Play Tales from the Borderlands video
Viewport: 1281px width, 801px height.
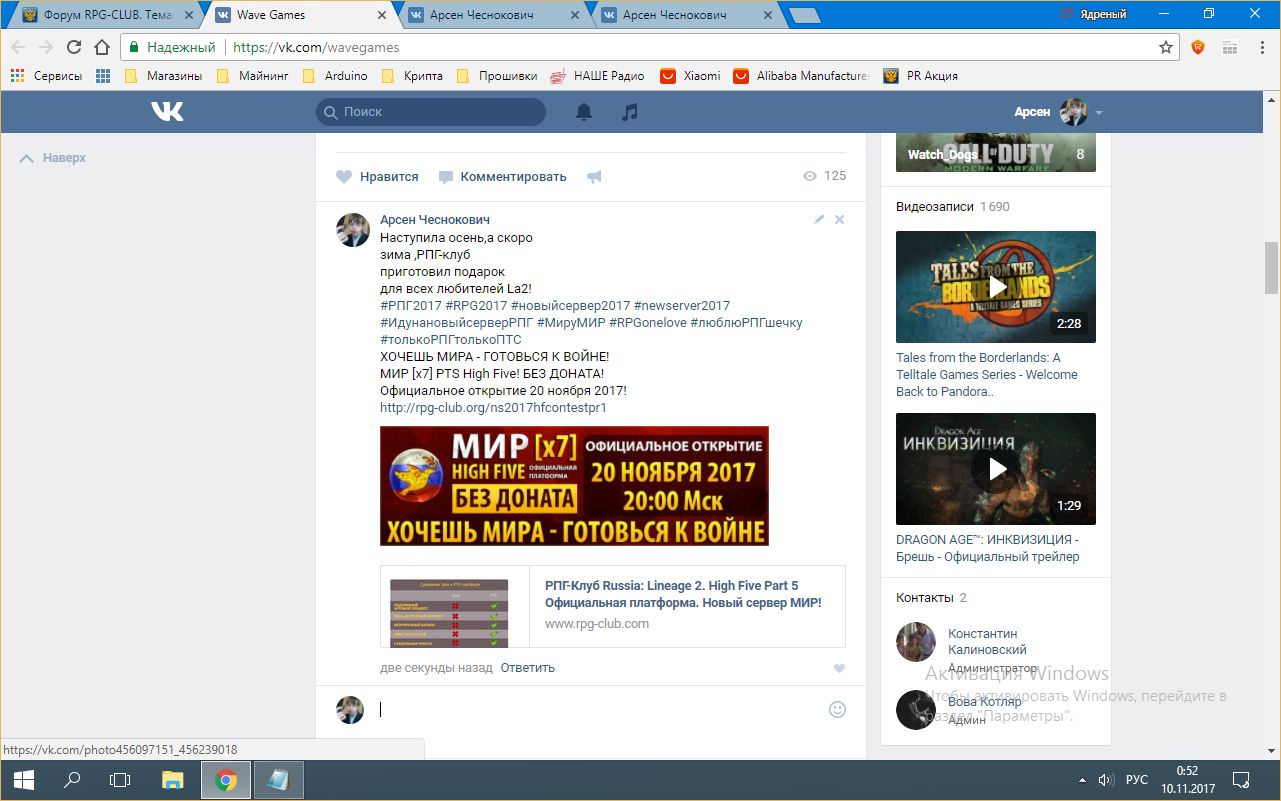[996, 287]
